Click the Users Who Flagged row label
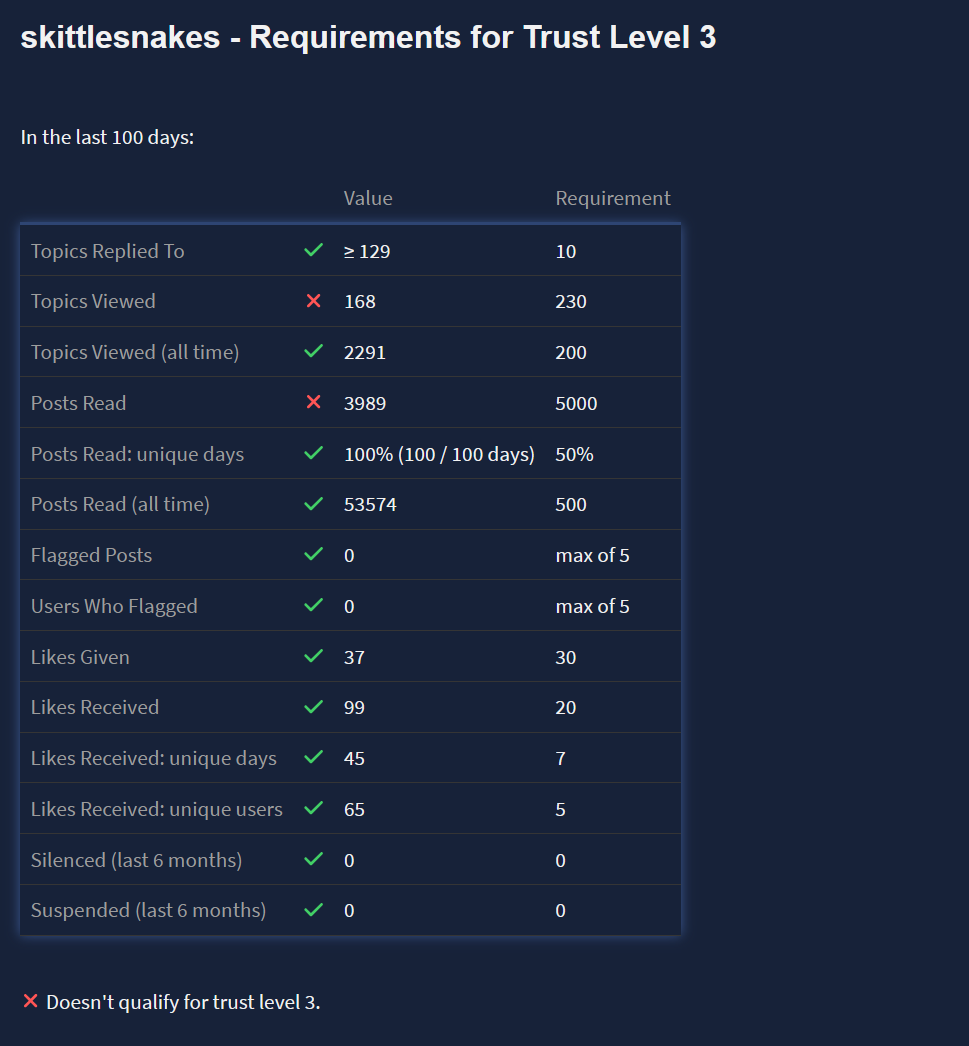The image size is (969, 1046). 114,606
